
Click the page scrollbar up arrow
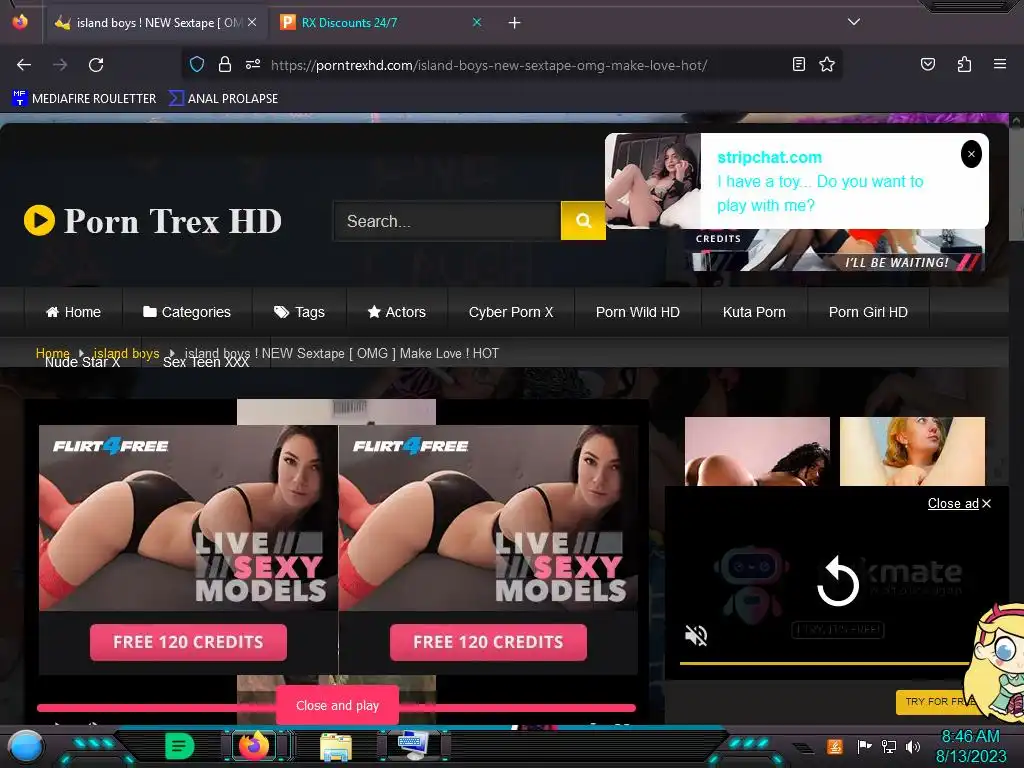[x=1016, y=121]
